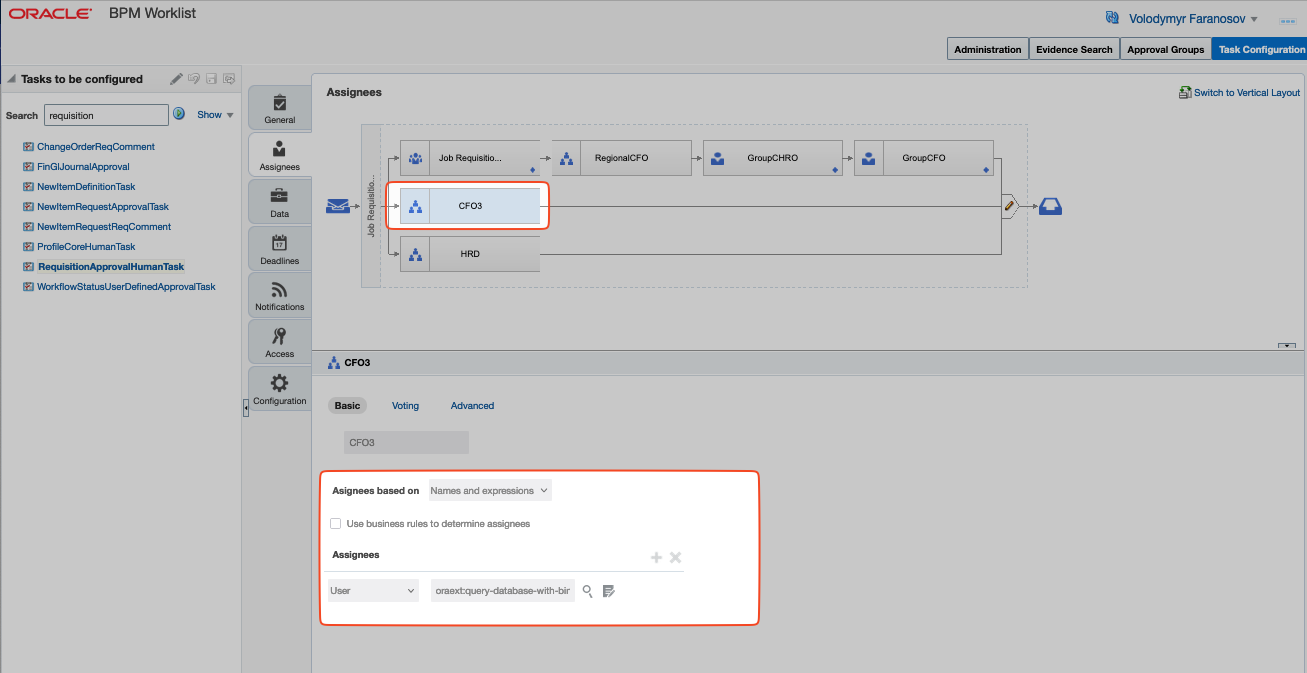Switch to the Voting tab
This screenshot has width=1307, height=673.
pos(405,406)
